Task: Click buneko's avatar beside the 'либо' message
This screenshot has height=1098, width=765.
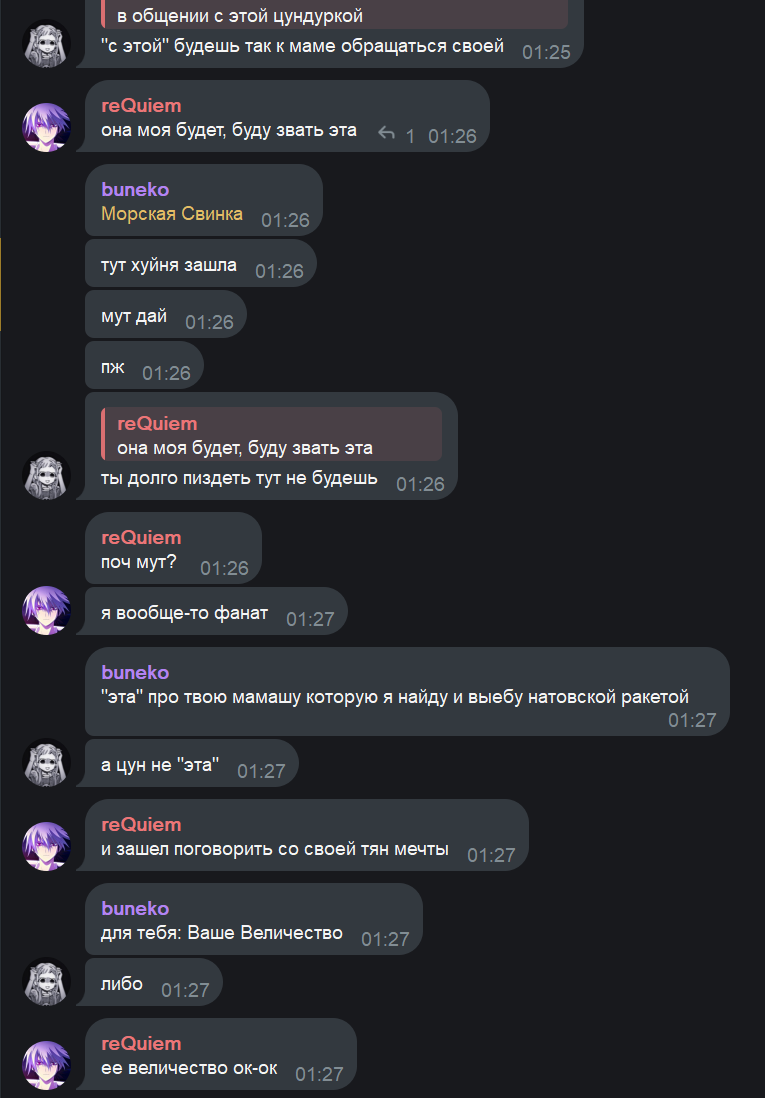Action: (x=47, y=982)
